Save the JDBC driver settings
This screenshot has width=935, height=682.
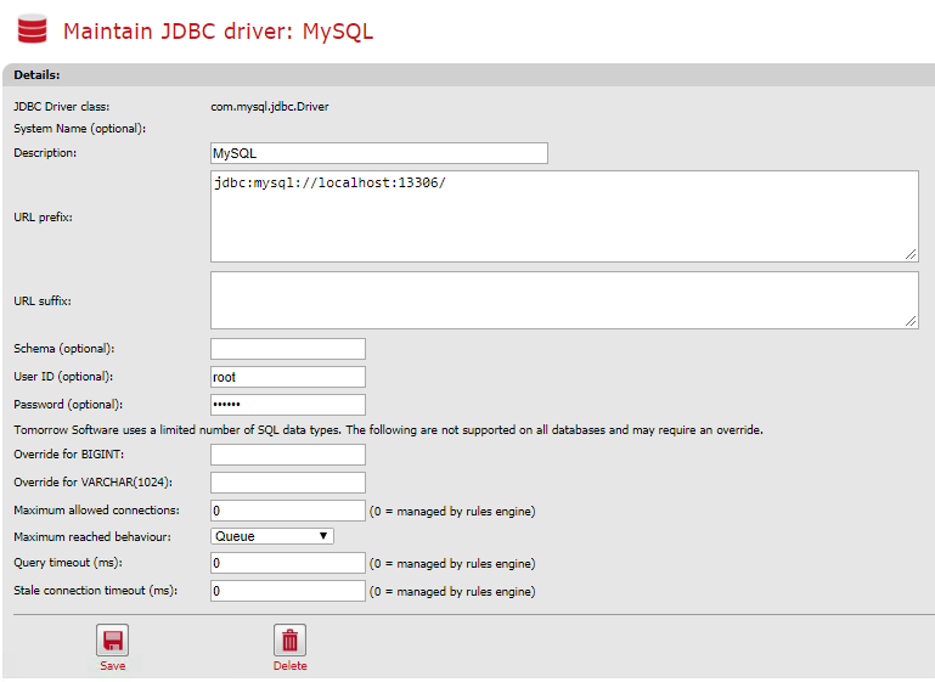[112, 642]
